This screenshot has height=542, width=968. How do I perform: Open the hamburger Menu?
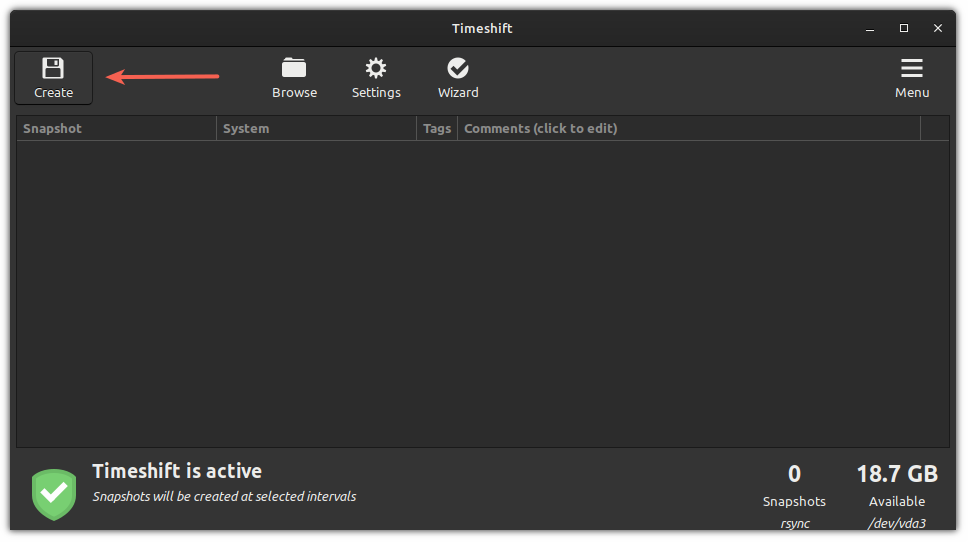[x=912, y=78]
